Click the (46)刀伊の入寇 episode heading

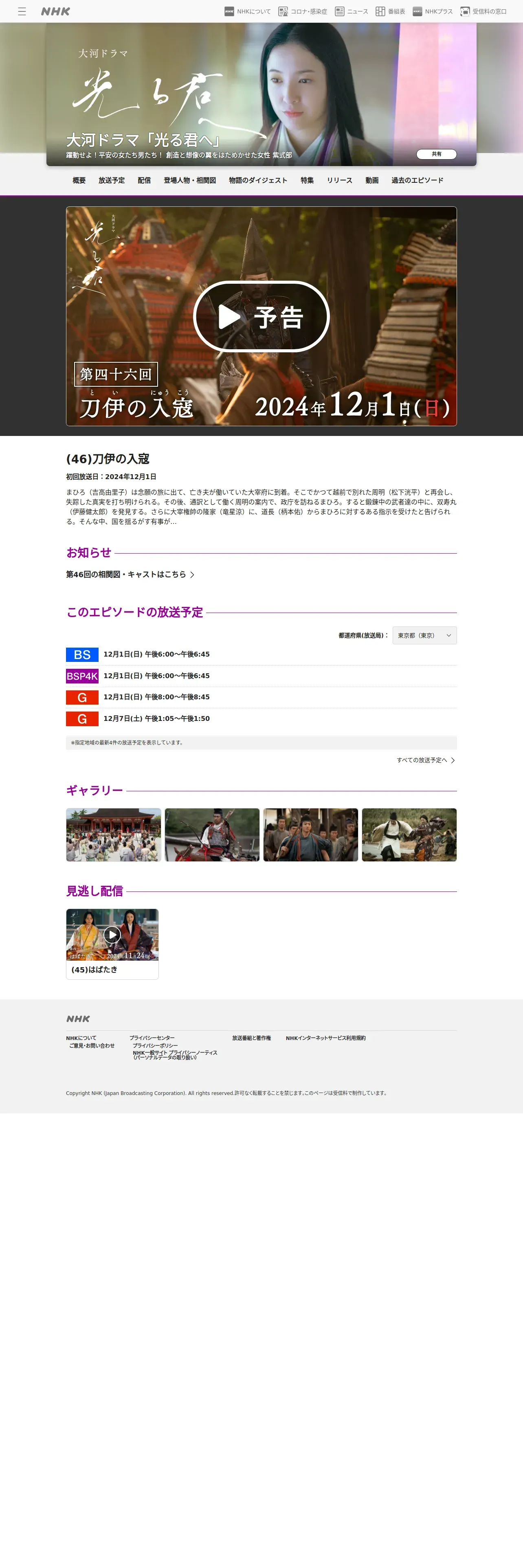[108, 459]
